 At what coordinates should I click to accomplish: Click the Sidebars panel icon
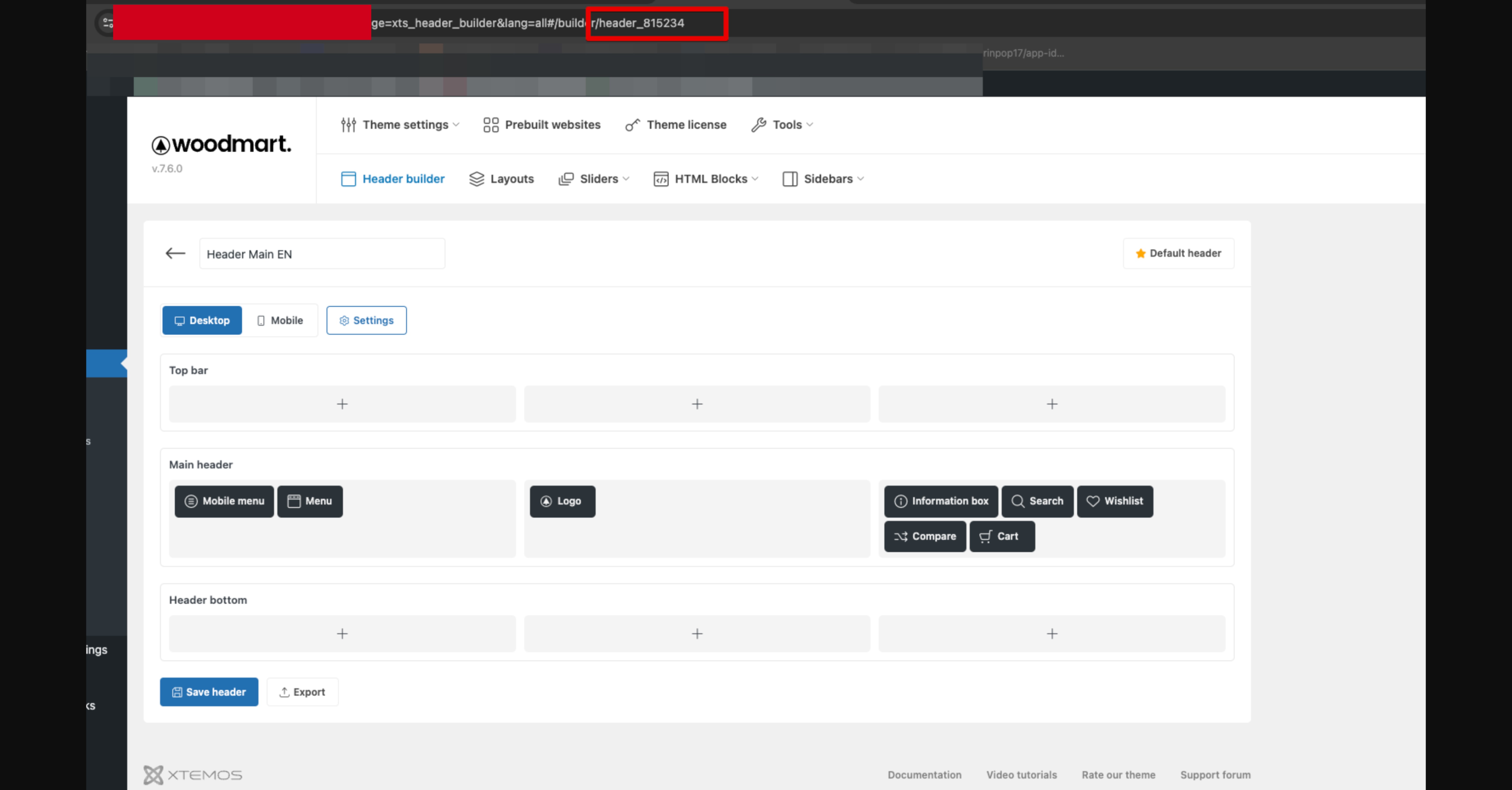790,179
